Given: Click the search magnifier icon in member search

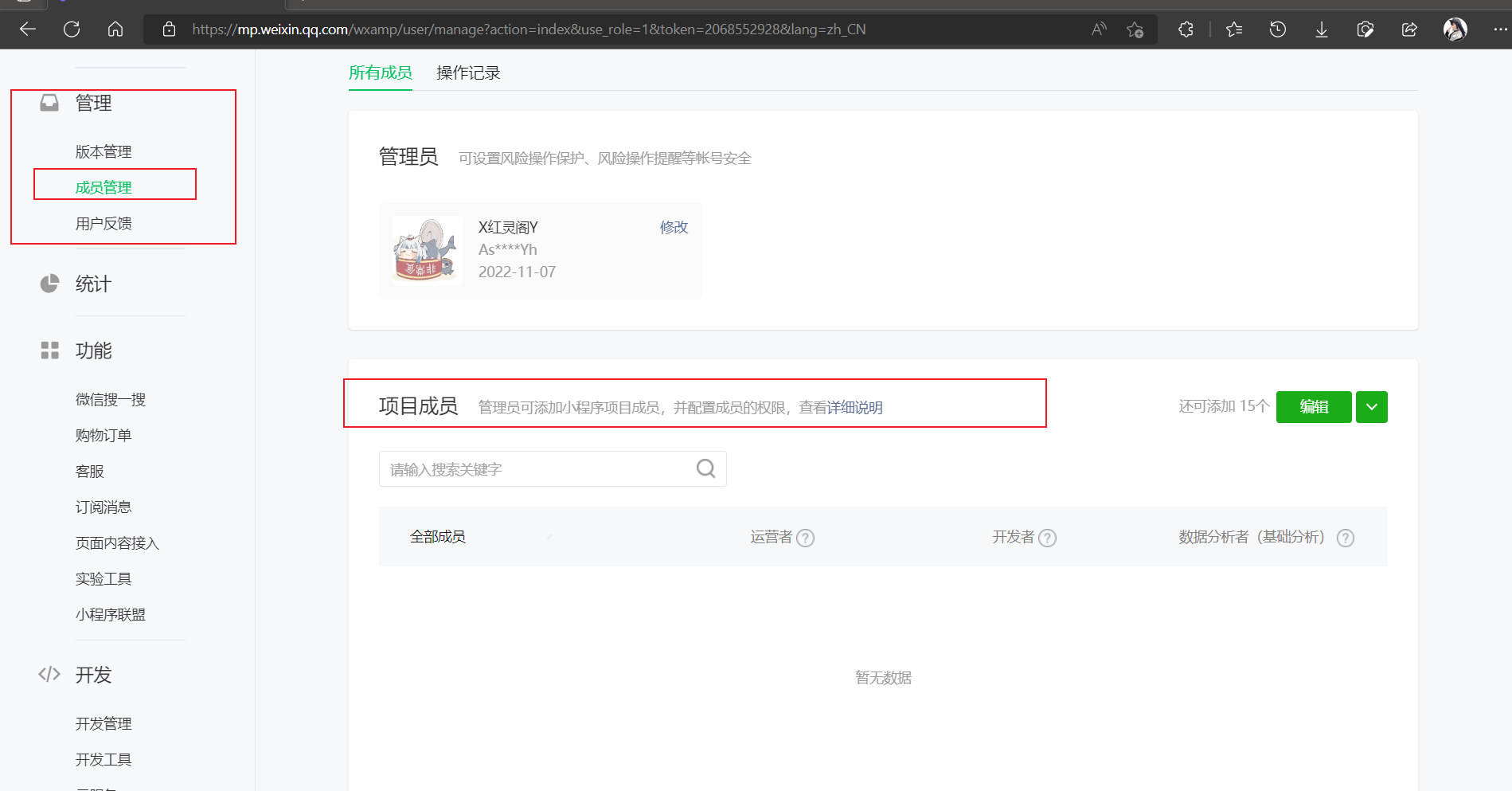Looking at the screenshot, I should click(x=705, y=468).
